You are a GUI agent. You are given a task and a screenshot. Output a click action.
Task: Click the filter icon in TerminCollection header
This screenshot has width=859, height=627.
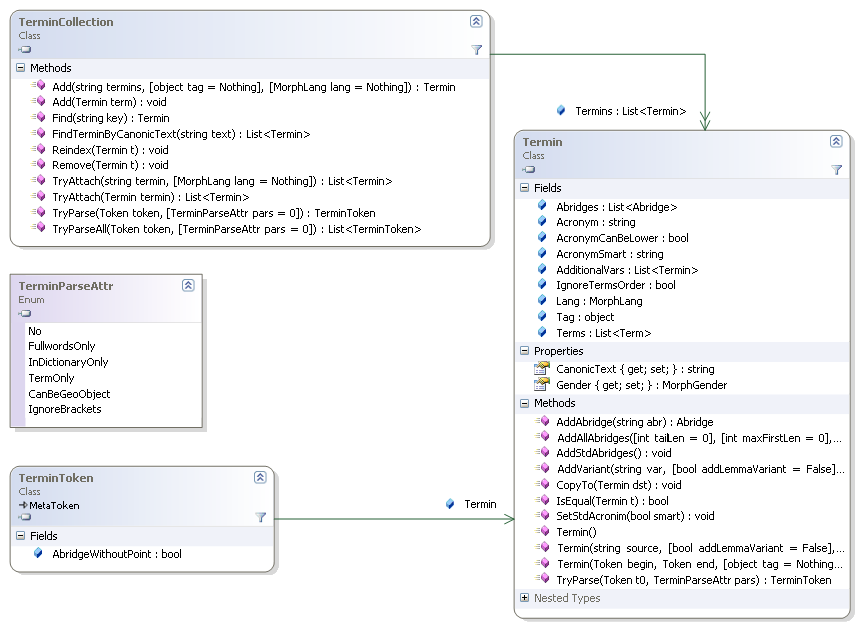tap(476, 49)
